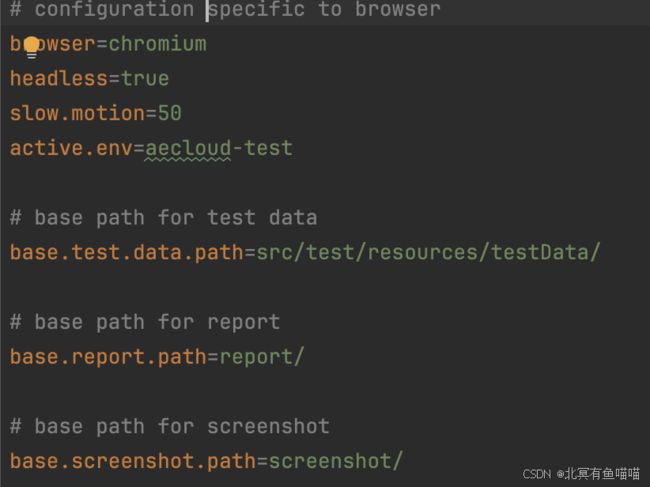Click the 'base.report.path' key
650x487 pixels.
pos(108,357)
